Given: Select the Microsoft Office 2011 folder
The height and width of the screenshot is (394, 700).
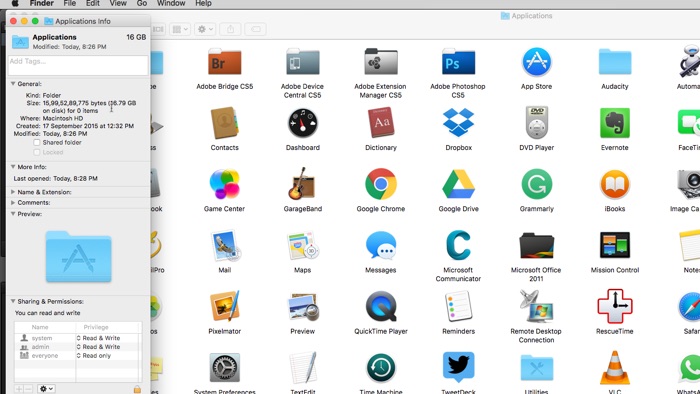Looking at the screenshot, I should [537, 245].
